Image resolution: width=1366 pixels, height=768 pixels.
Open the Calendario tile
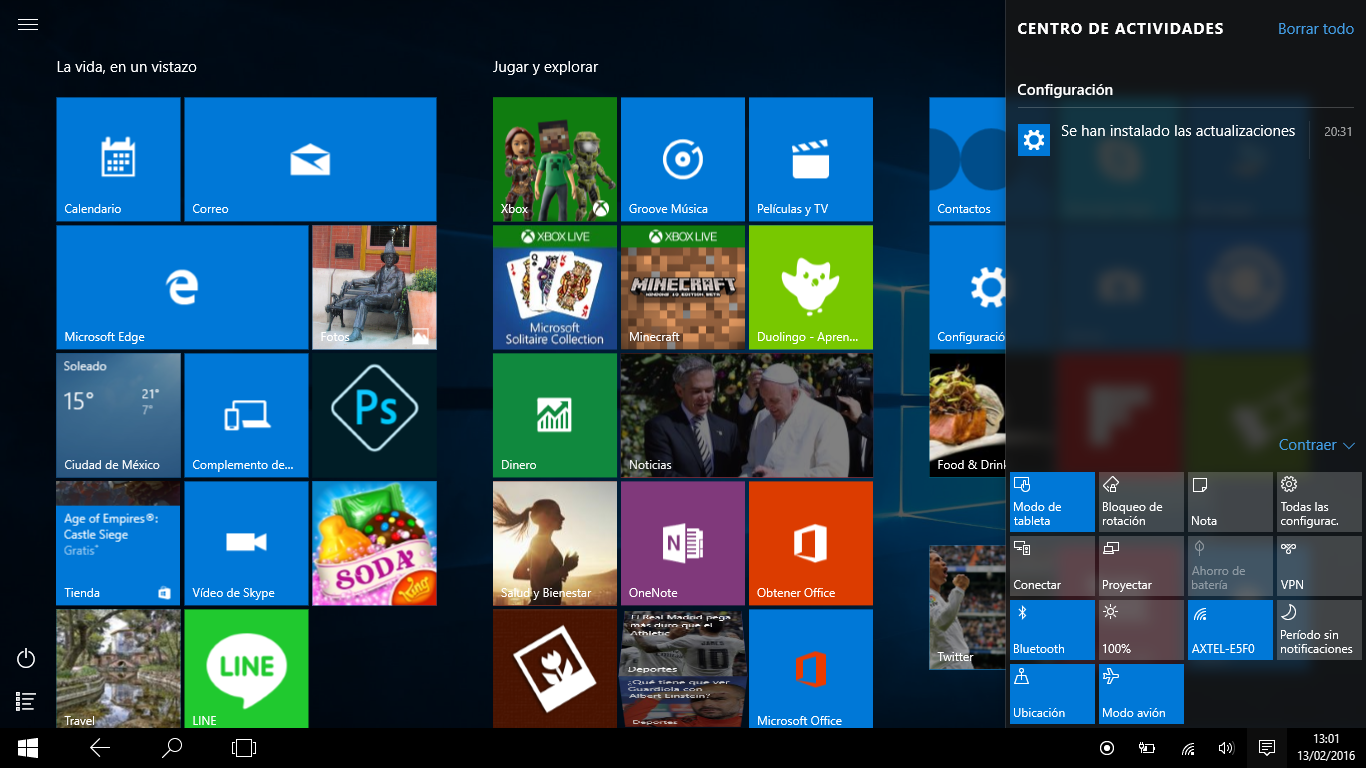tap(118, 159)
